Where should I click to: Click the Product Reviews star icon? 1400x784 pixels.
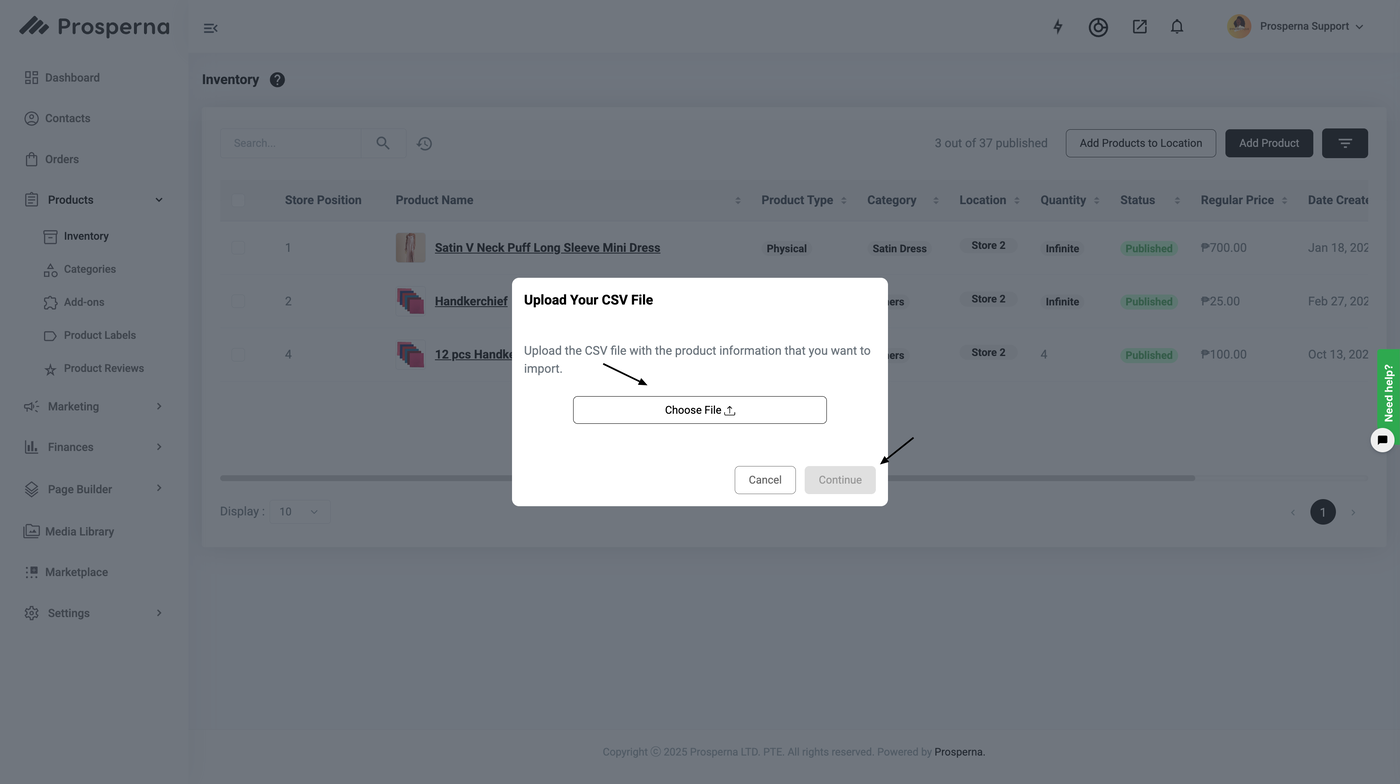50,369
